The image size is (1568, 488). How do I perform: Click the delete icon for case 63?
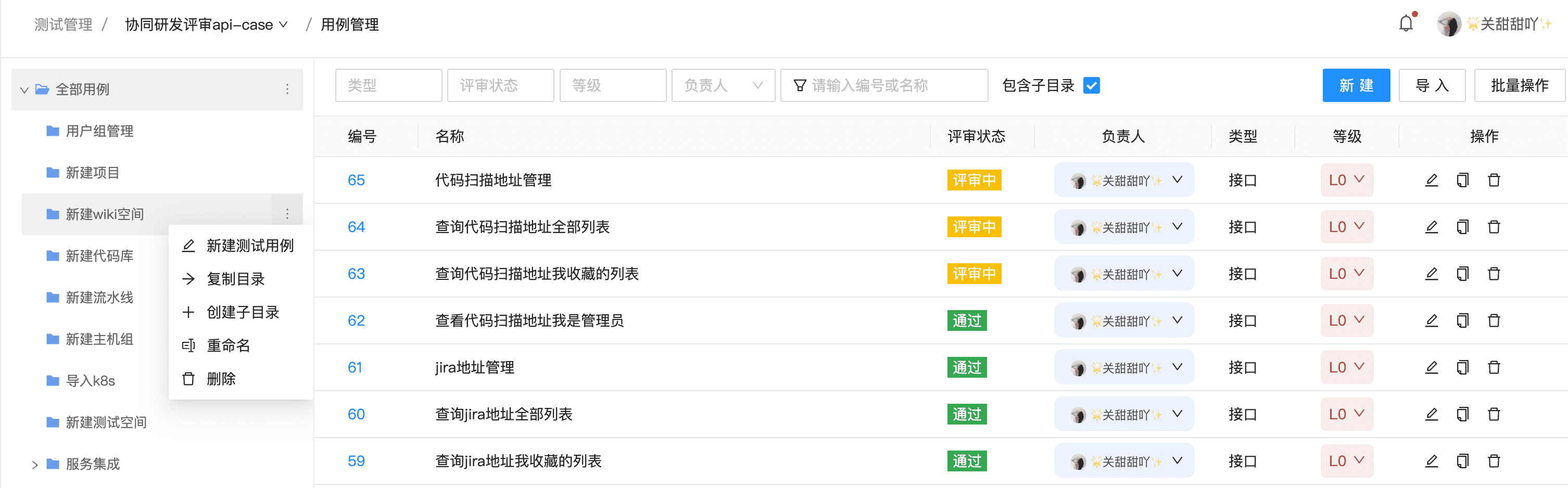pos(1495,274)
